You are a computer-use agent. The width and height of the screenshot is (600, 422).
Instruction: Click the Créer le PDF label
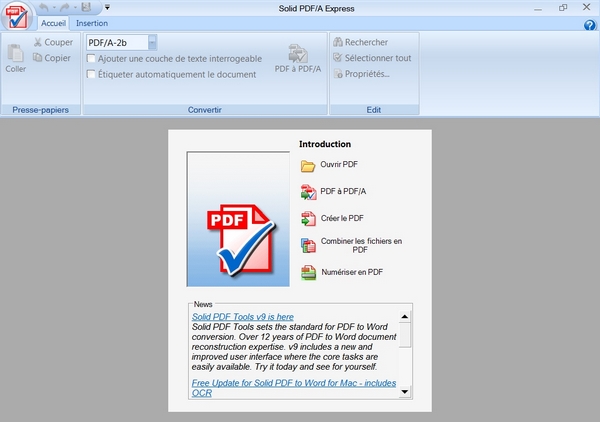(342, 218)
